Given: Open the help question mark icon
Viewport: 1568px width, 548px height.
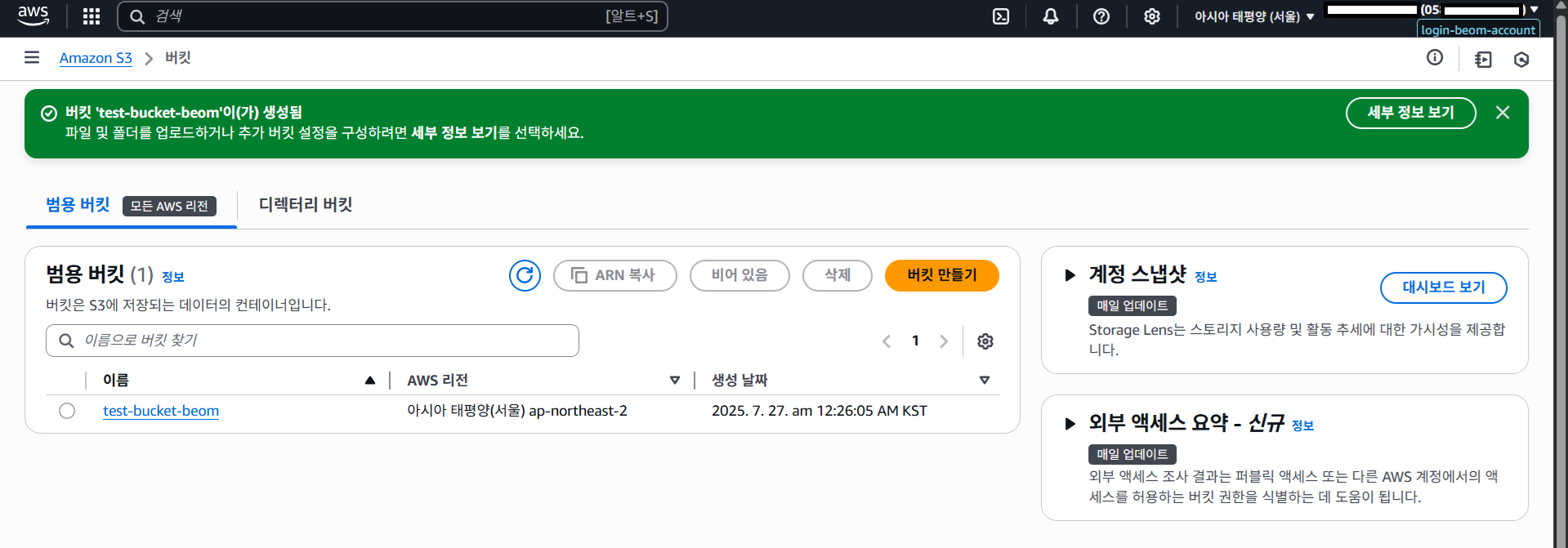Looking at the screenshot, I should tap(1101, 16).
